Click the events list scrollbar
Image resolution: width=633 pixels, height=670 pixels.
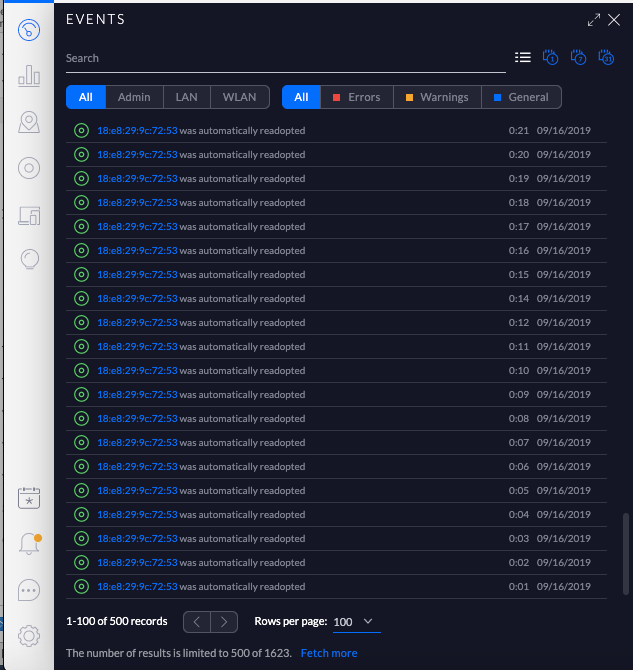[626, 554]
